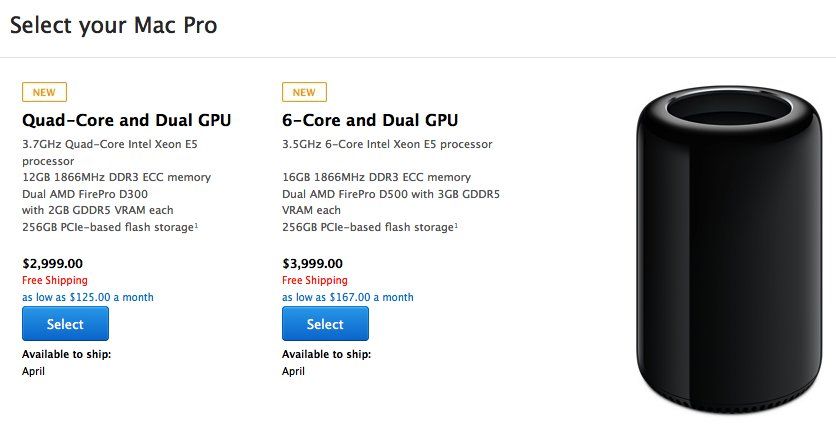Click the $3,999.00 price
This screenshot has height=433, width=836.
(x=315, y=264)
